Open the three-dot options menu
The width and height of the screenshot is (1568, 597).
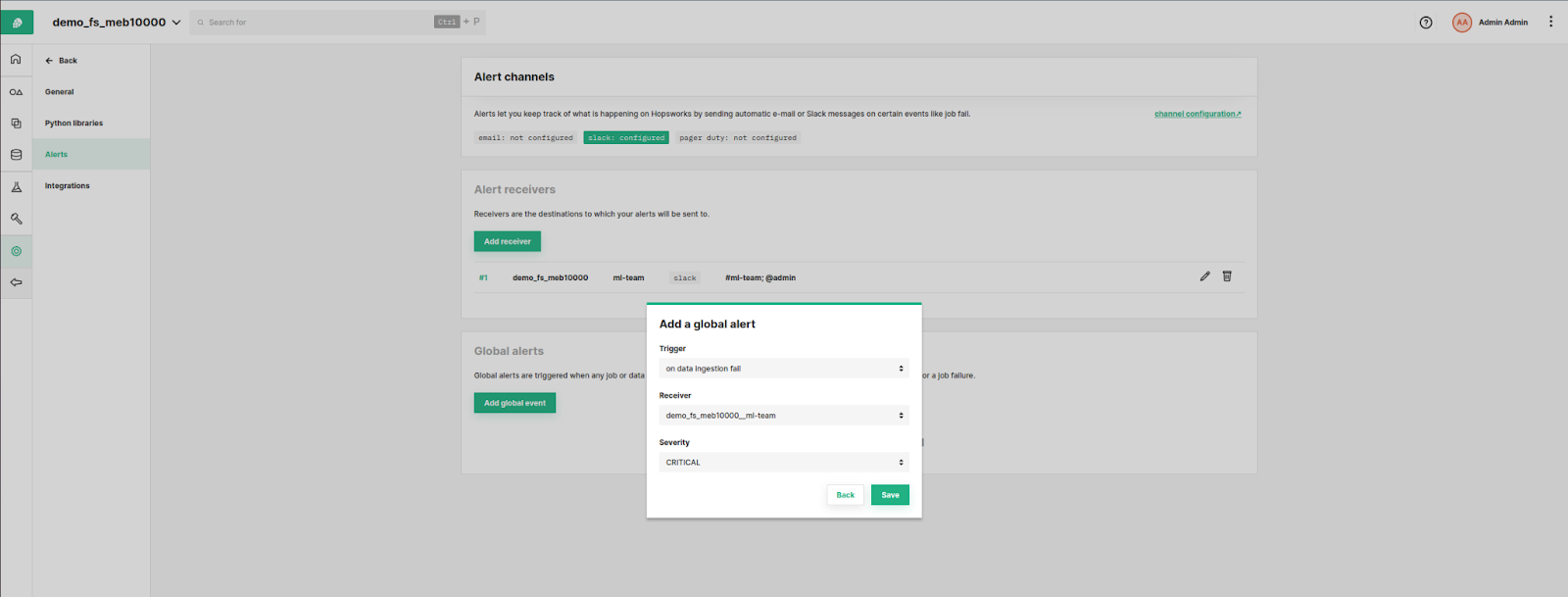pyautogui.click(x=1550, y=22)
